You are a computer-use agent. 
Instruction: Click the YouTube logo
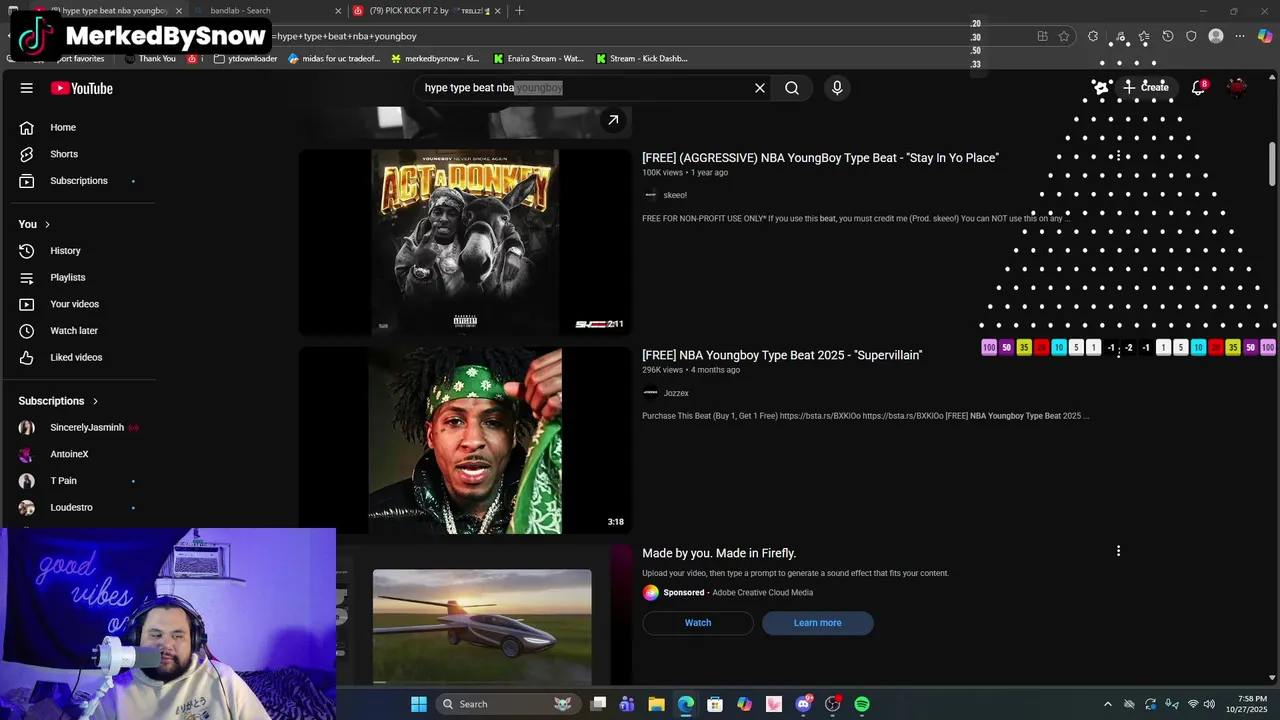[82, 88]
